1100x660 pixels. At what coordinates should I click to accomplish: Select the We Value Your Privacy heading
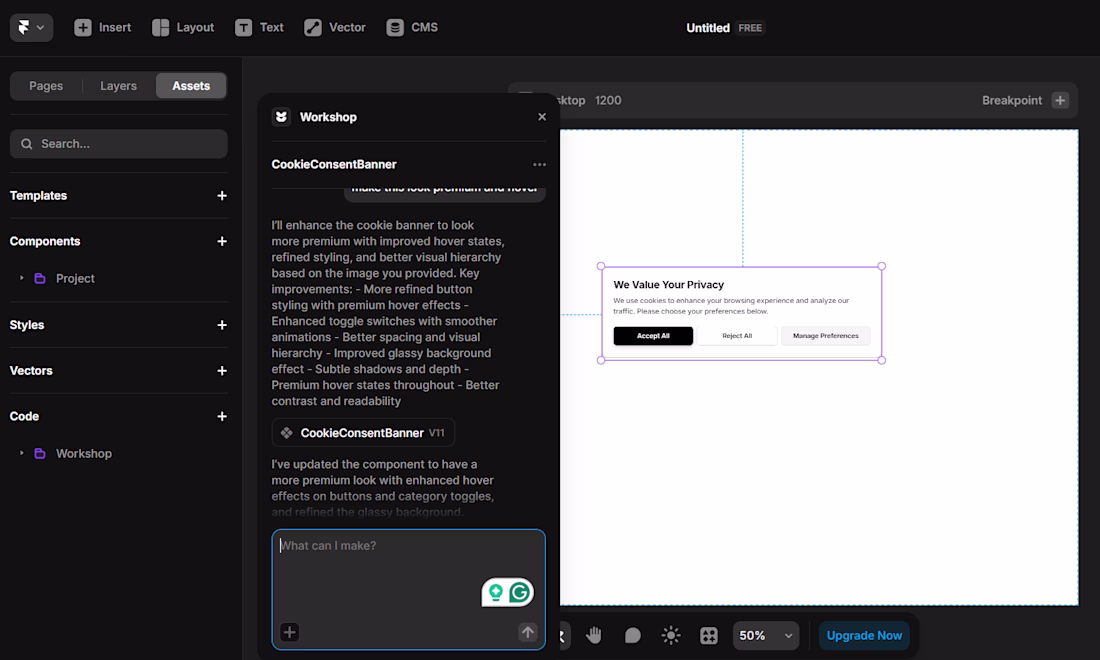[x=669, y=285]
